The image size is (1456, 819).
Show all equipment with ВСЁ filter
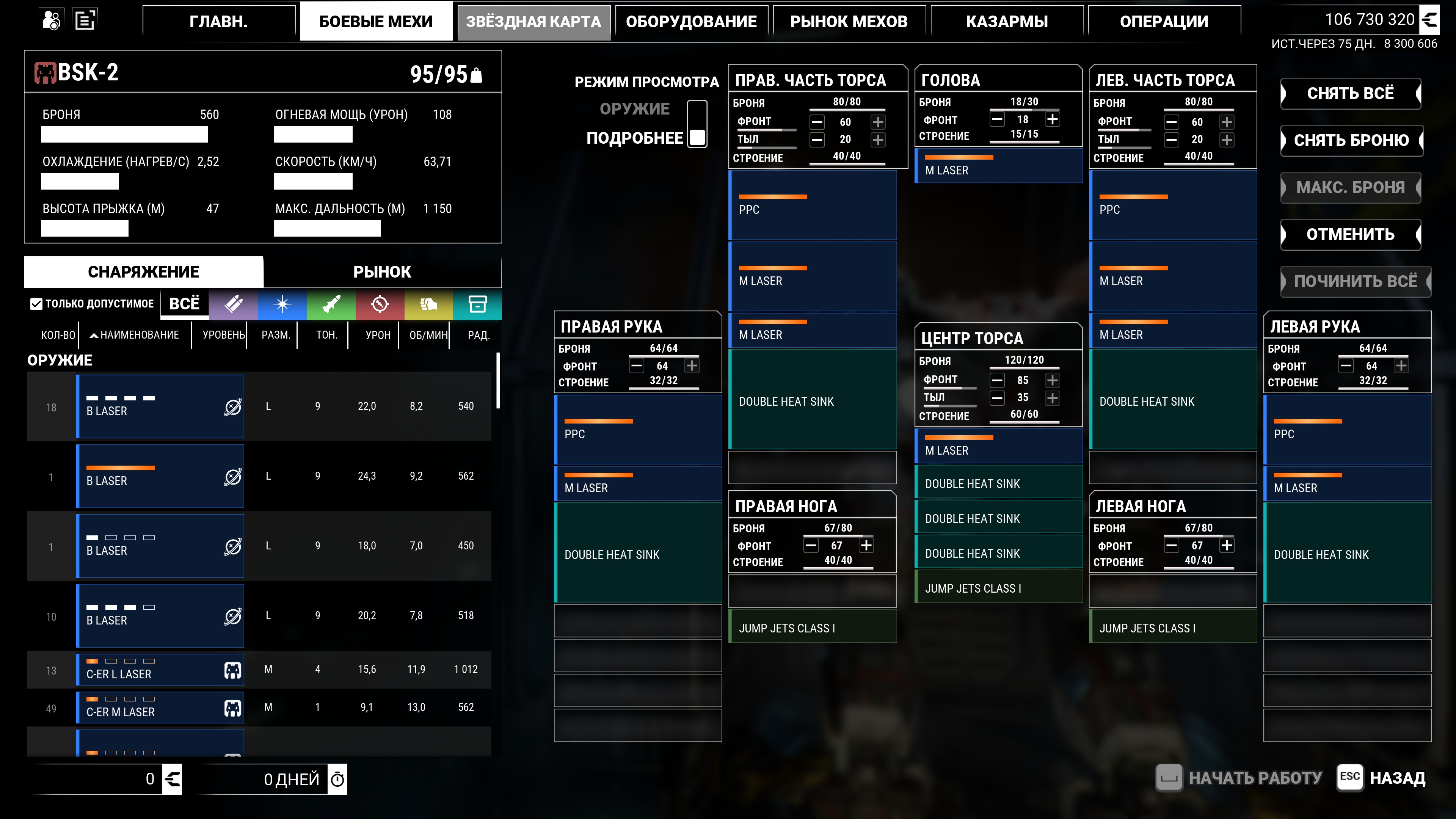pos(184,304)
